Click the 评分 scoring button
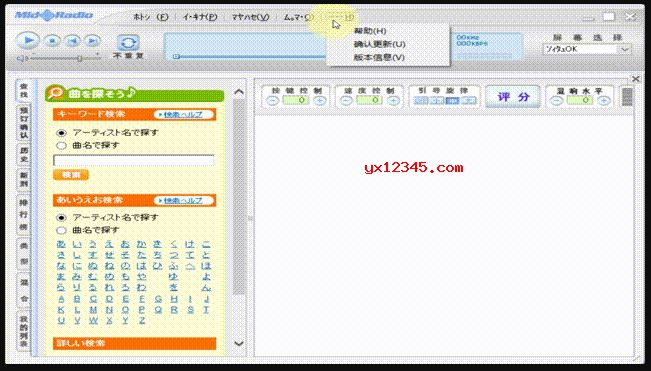This screenshot has height=371, width=651. (513, 97)
